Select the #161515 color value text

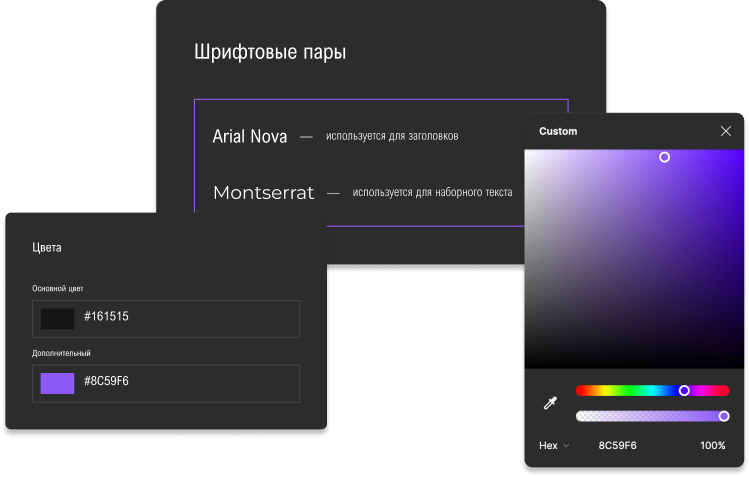106,316
